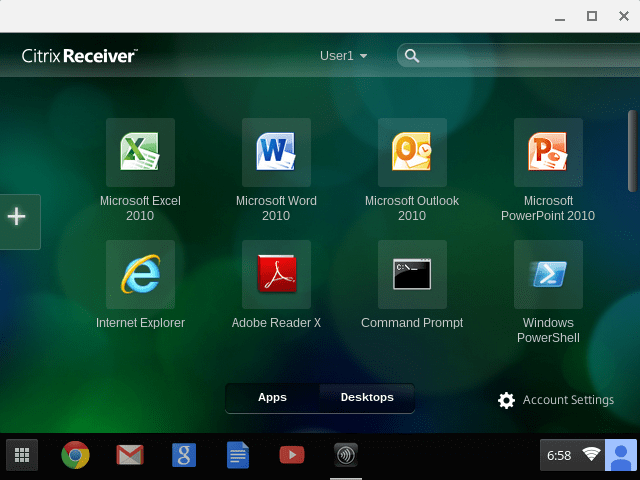640x480 pixels.
Task: Open Microsoft PowerPoint 2010
Action: (547, 152)
